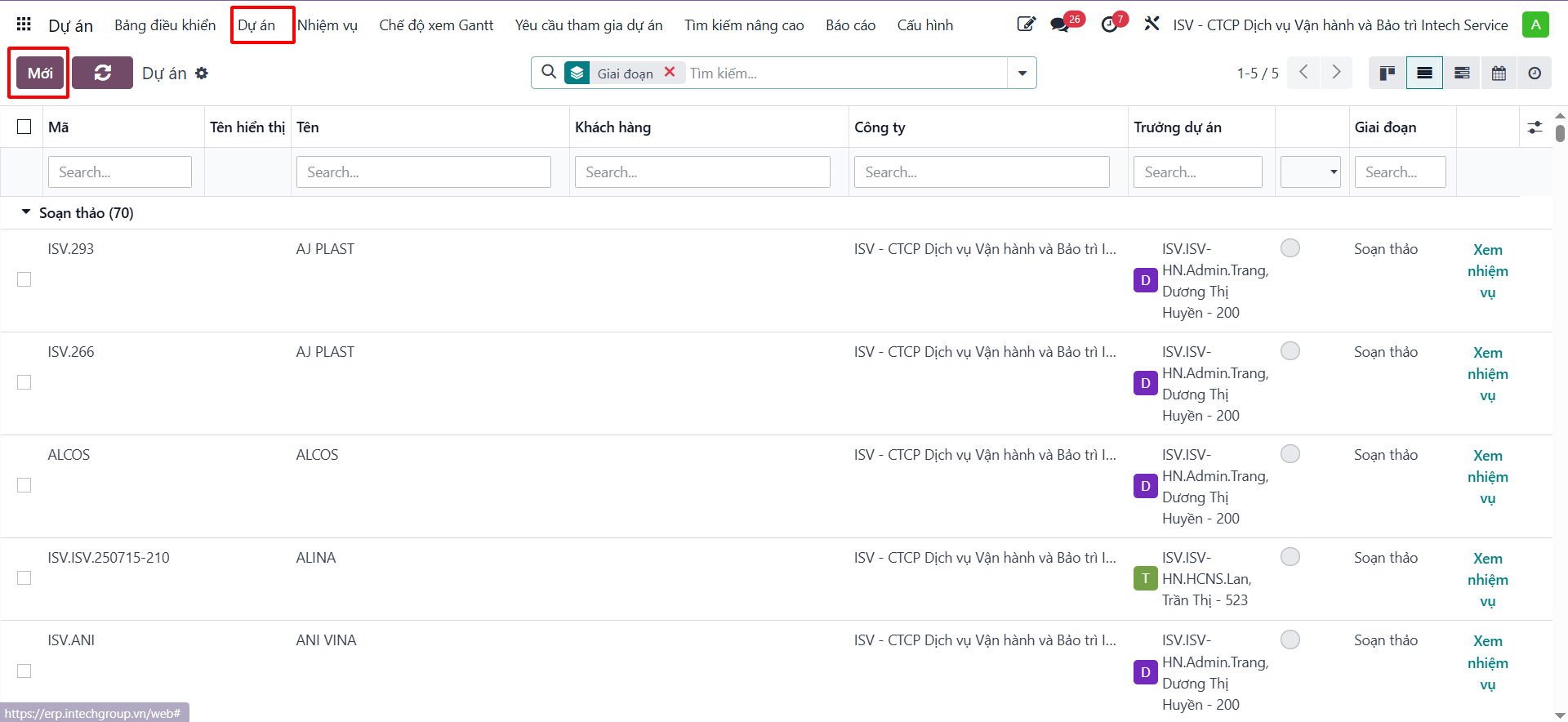Open Xem nhiệm vụ for ALINA
The width and height of the screenshot is (1568, 722).
1487,580
